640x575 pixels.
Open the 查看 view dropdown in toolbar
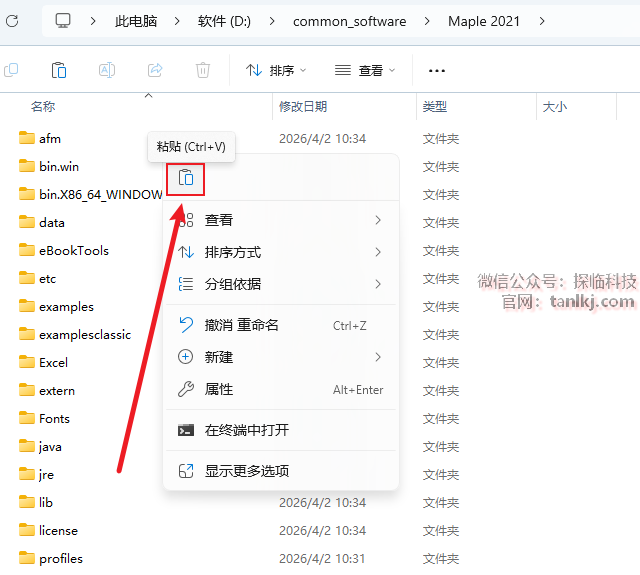[365, 70]
